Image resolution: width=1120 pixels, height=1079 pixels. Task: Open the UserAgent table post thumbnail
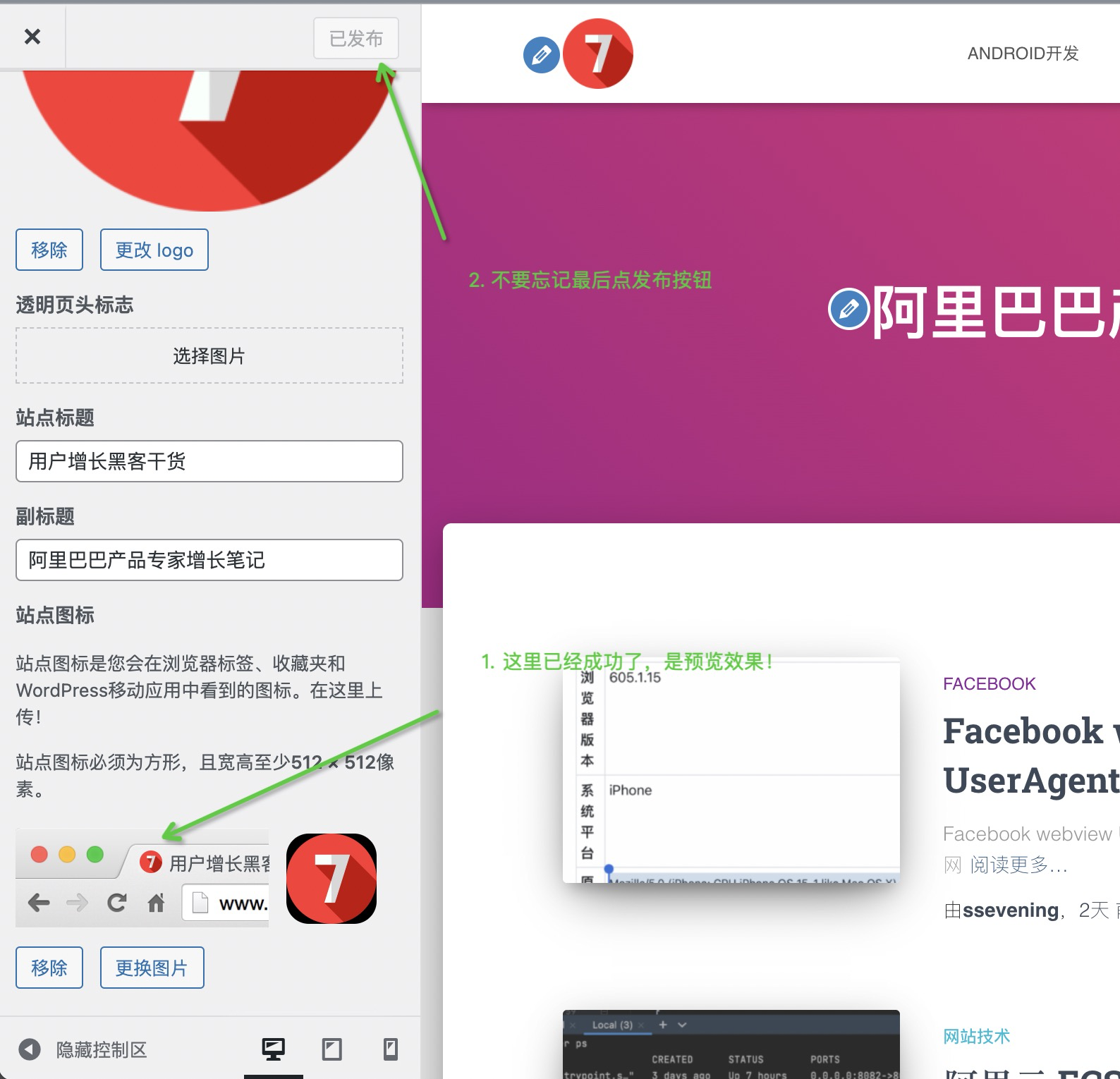[731, 770]
